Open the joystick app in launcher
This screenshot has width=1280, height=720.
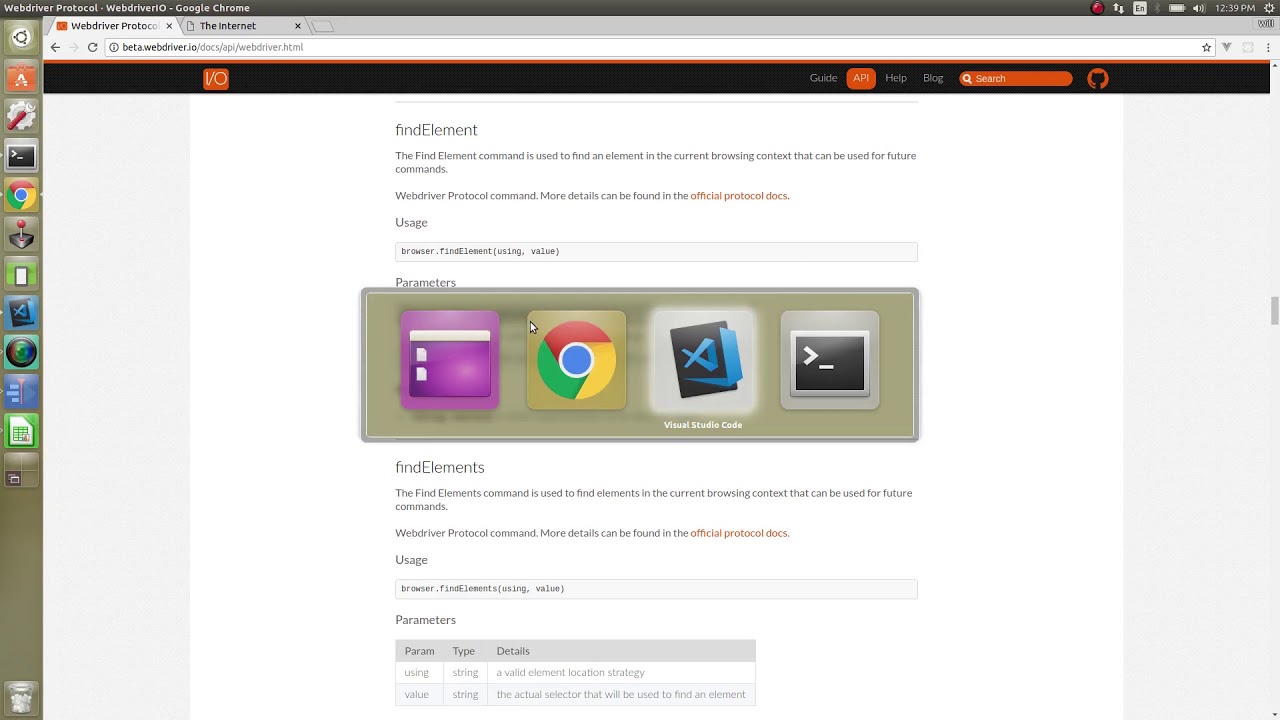point(21,235)
